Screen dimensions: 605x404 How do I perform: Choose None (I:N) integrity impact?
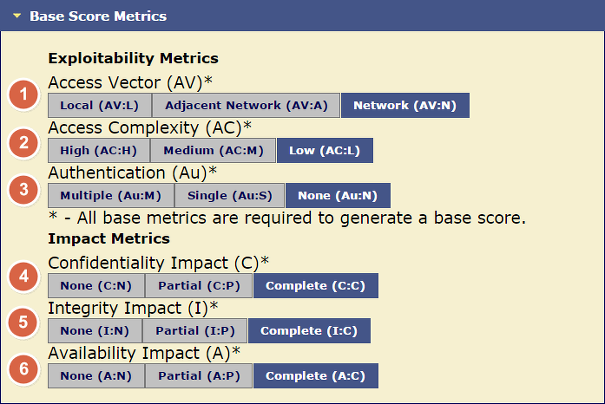click(x=95, y=331)
